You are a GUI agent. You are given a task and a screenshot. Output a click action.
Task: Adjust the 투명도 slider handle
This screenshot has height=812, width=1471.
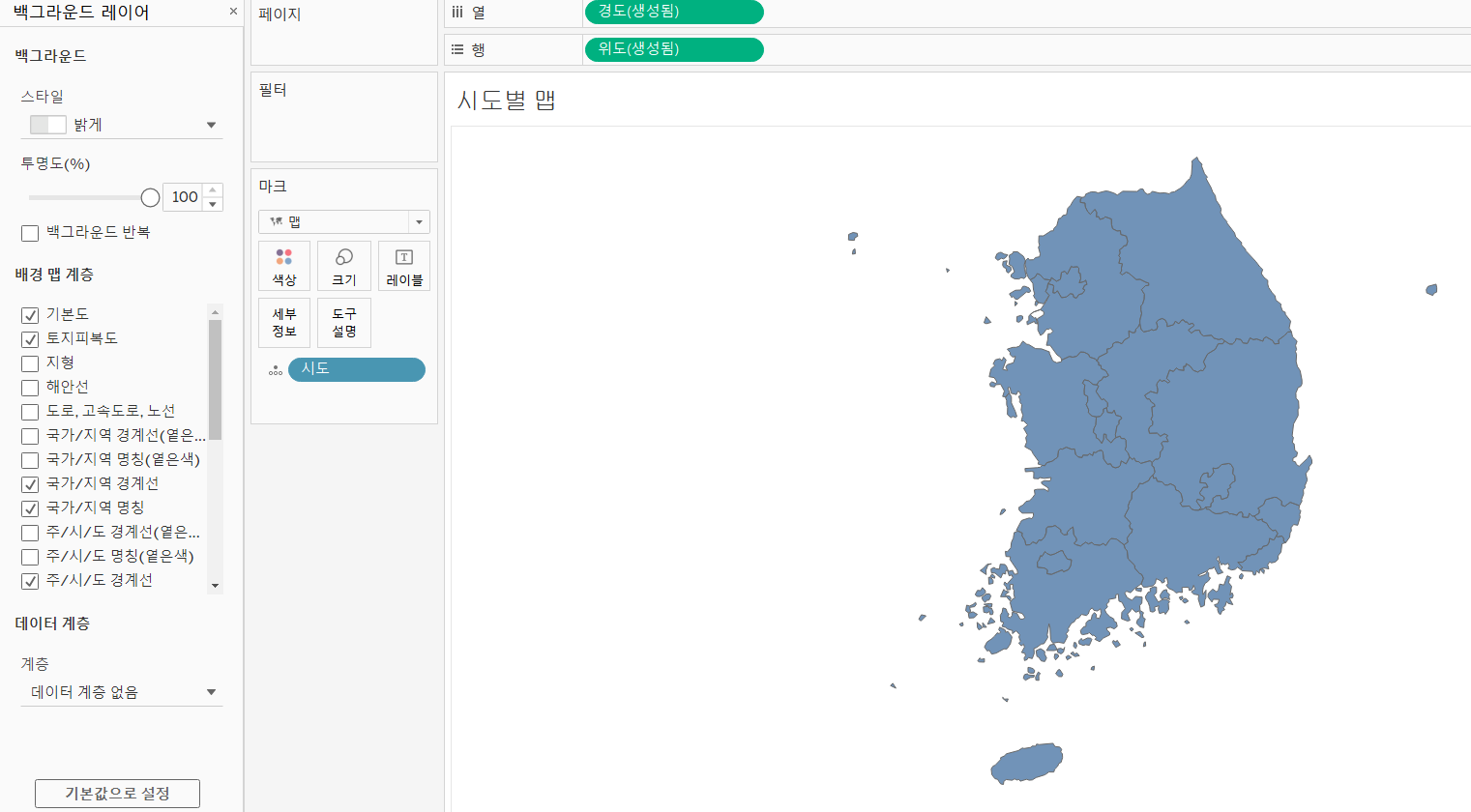150,197
